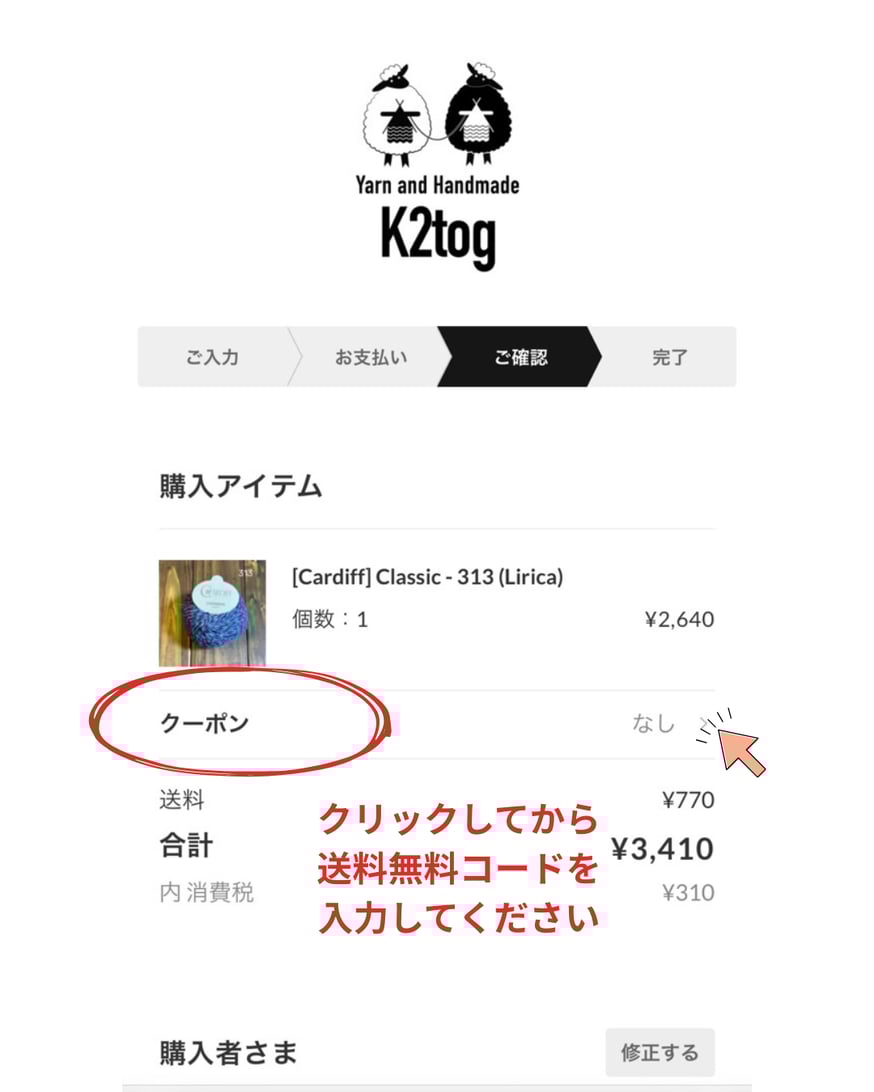
Task: Click the Yarn and Handmade tagline
Action: click(437, 185)
